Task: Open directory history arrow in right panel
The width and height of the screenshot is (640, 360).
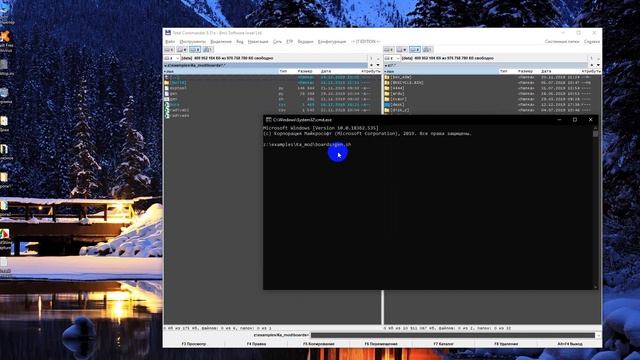Action: click(x=598, y=65)
